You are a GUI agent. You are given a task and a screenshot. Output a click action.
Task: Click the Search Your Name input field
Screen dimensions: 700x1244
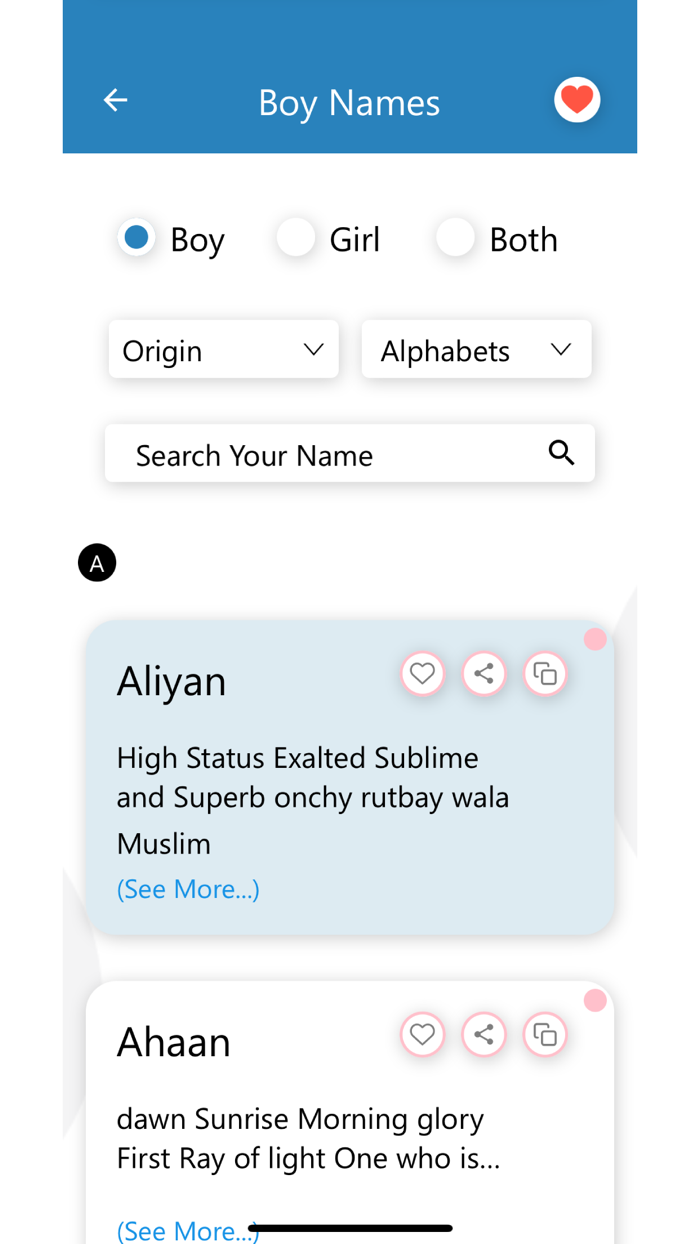click(300, 453)
